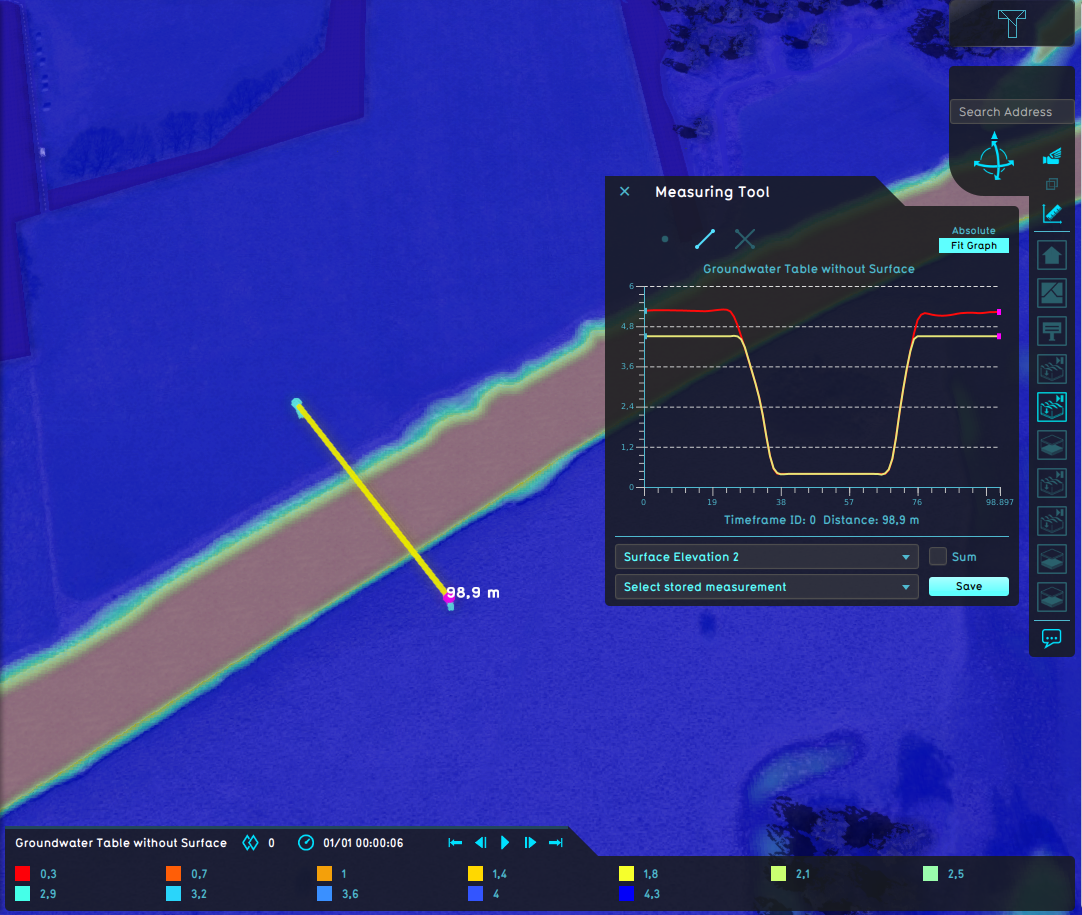Expand the Select stored measurement dropdown
Image resolution: width=1082 pixels, height=915 pixels.
pos(766,587)
